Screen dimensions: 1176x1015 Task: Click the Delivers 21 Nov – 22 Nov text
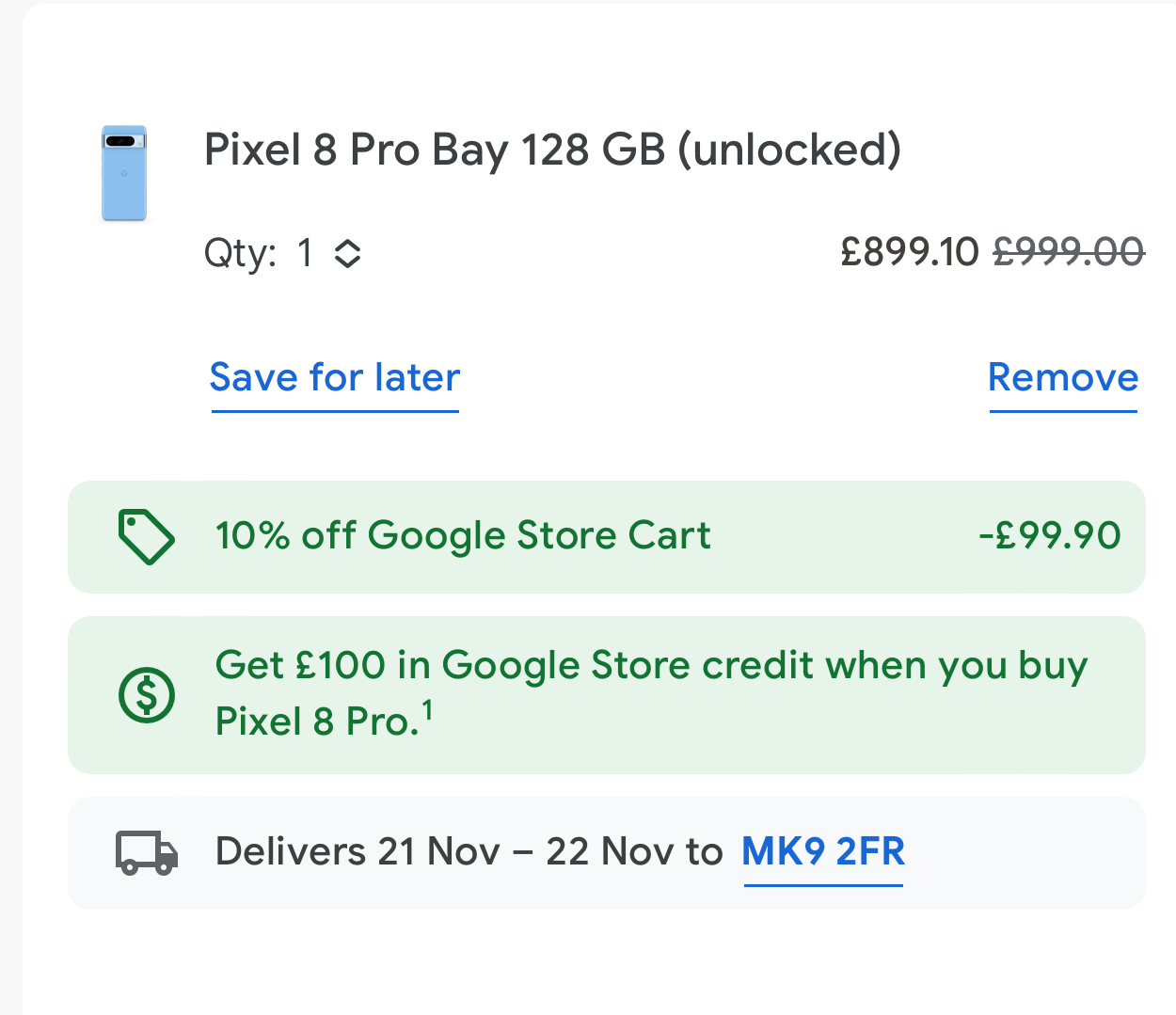469,852
